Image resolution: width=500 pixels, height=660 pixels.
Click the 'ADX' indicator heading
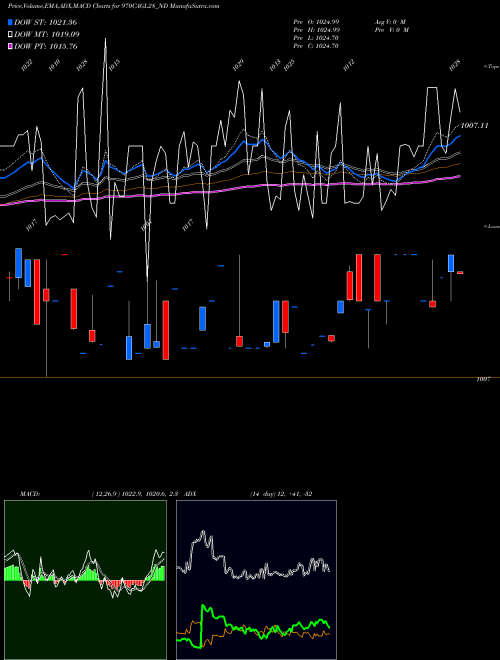click(190, 494)
